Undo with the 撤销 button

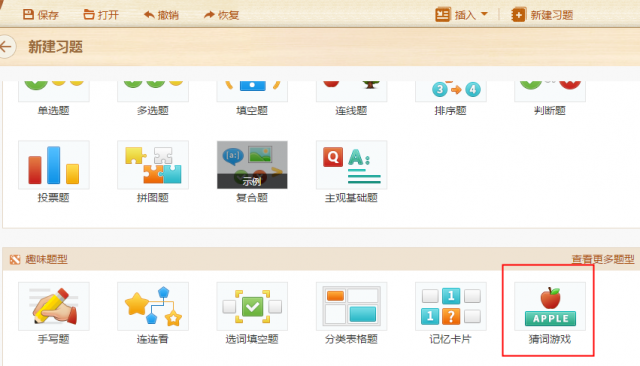161,15
